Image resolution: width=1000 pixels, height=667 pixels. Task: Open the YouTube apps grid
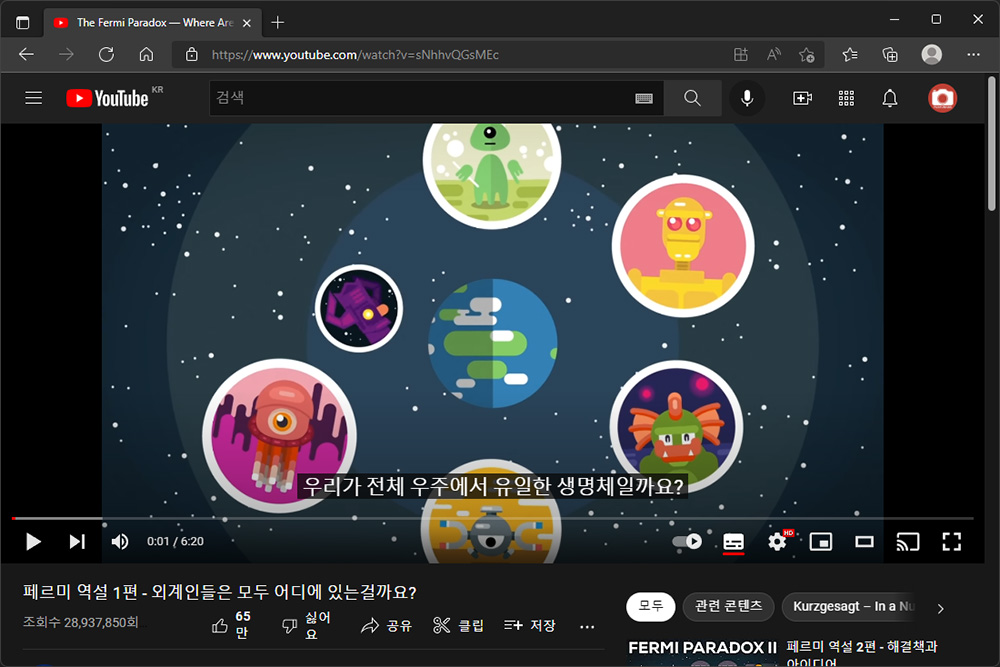(x=846, y=98)
